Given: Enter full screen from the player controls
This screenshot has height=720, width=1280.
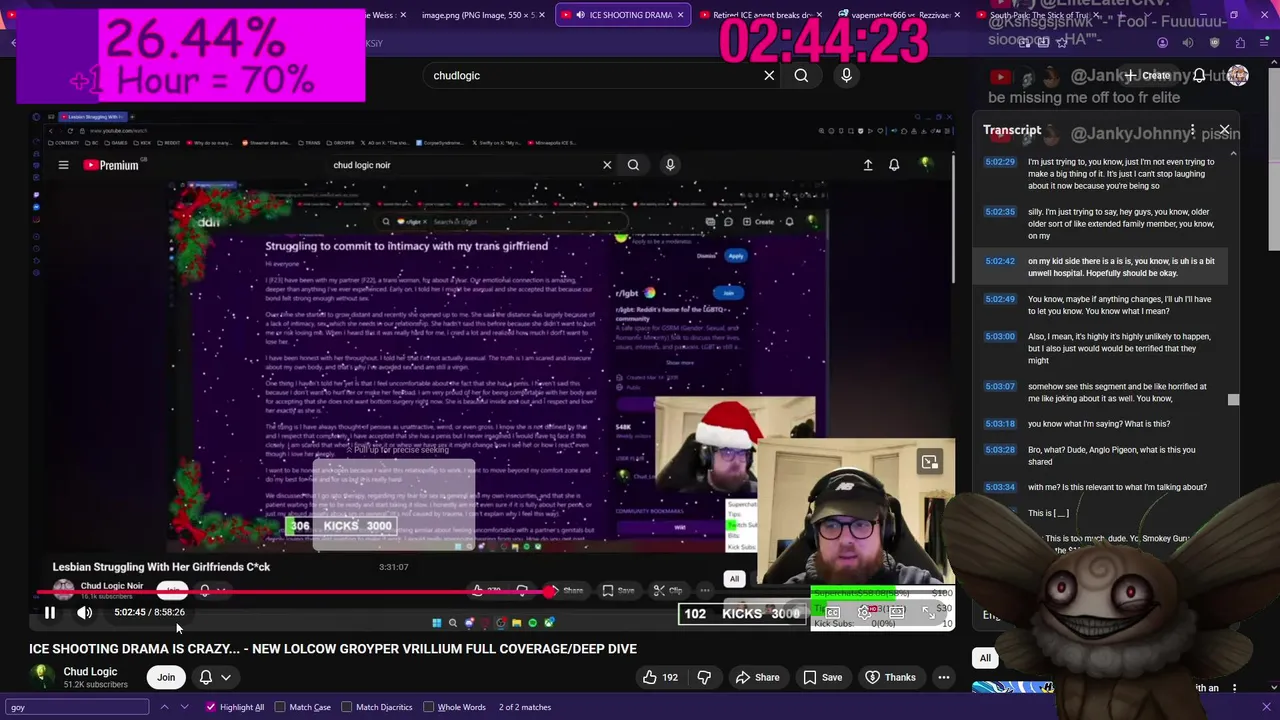Looking at the screenshot, I should pos(928,612).
